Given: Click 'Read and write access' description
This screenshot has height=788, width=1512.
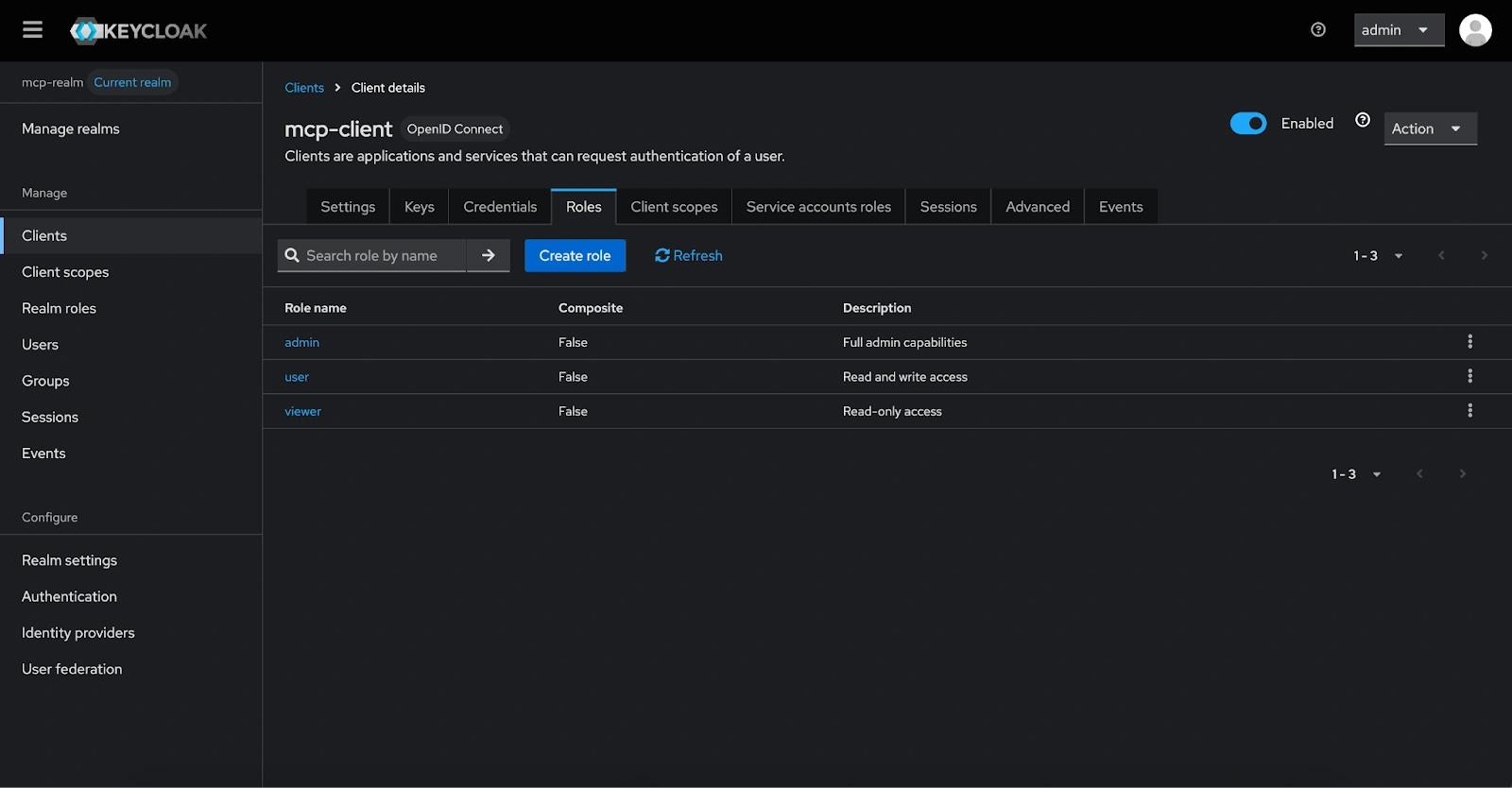Looking at the screenshot, I should coord(905,377).
